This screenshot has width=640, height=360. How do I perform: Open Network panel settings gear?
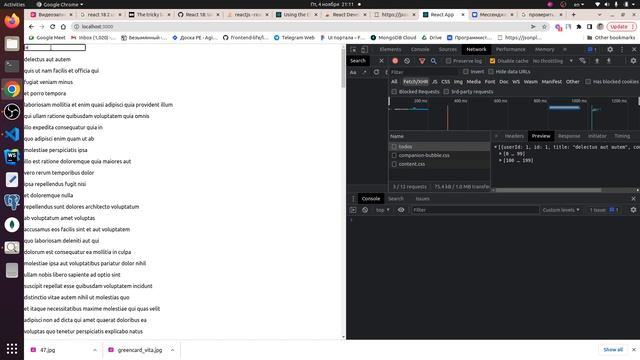click(633, 61)
